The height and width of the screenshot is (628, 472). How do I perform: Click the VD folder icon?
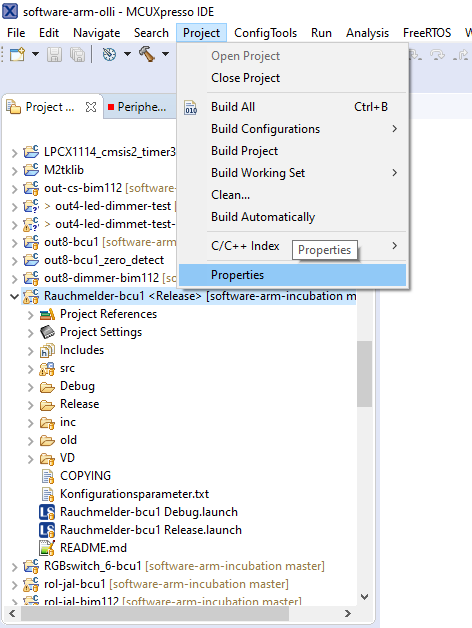(x=47, y=458)
